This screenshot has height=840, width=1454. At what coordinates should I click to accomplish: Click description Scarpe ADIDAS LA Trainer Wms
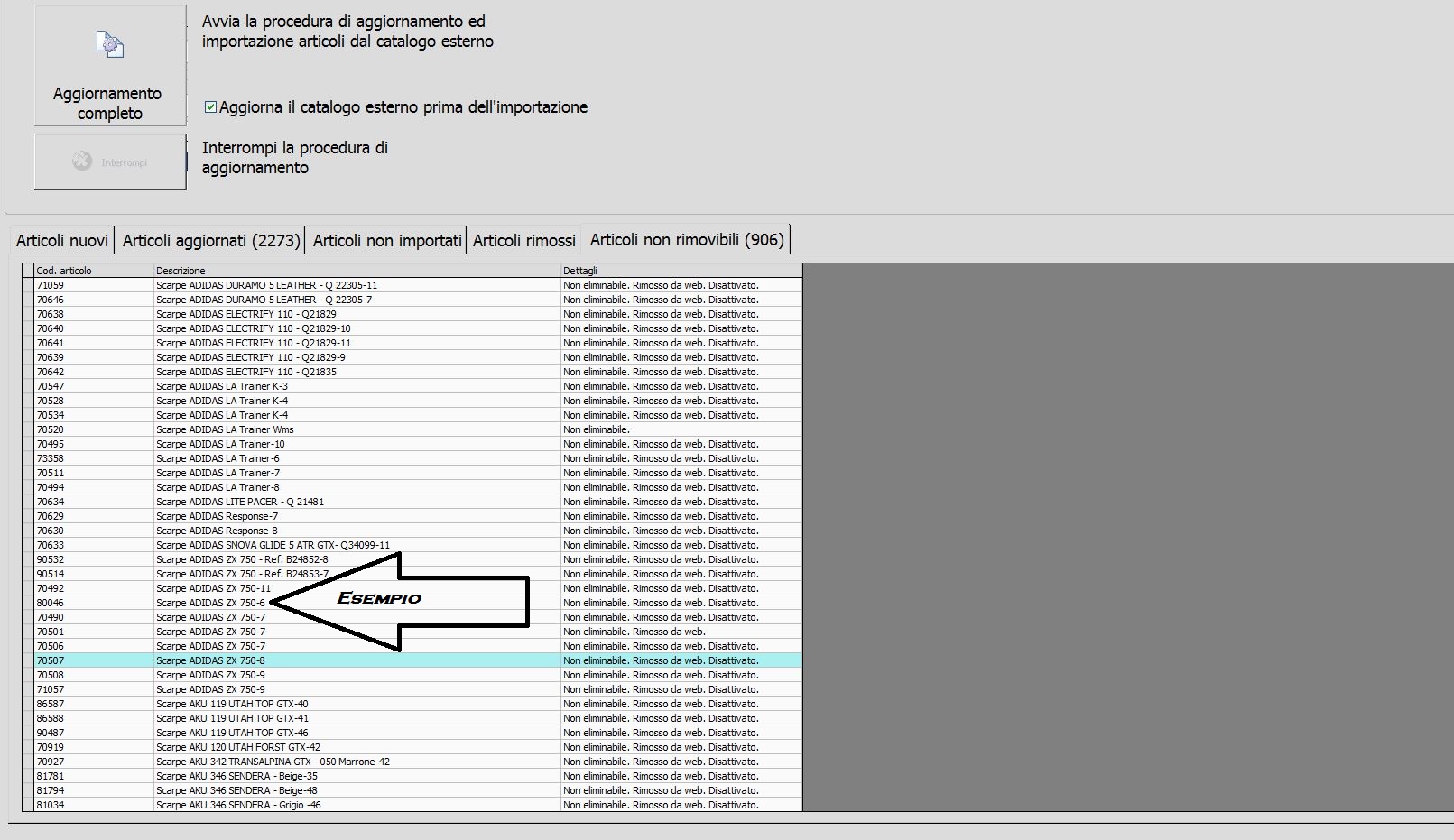[x=226, y=429]
